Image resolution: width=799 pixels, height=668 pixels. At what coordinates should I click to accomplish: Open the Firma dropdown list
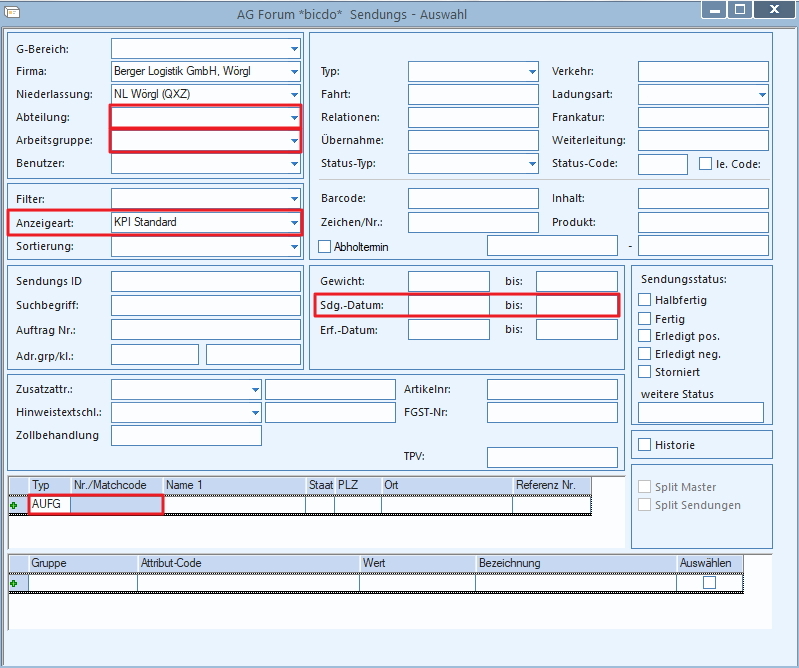click(x=294, y=71)
